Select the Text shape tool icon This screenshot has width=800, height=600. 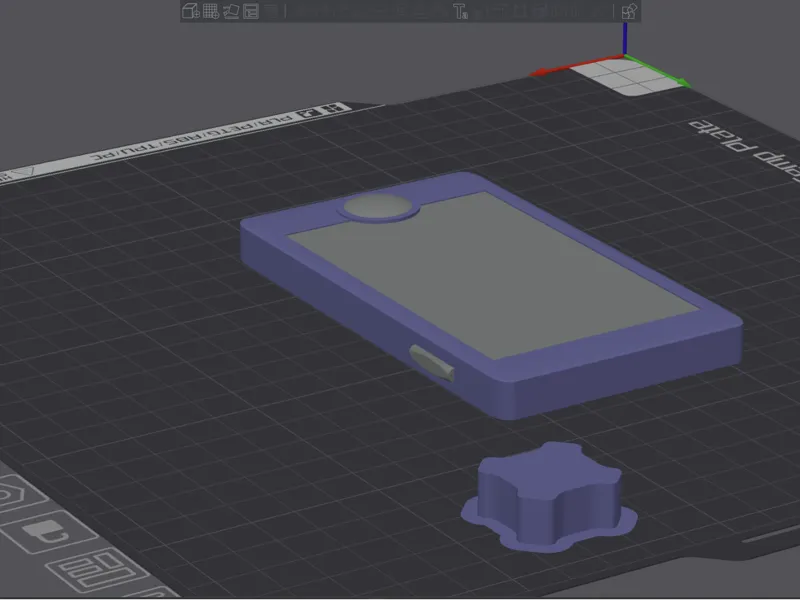coord(460,11)
